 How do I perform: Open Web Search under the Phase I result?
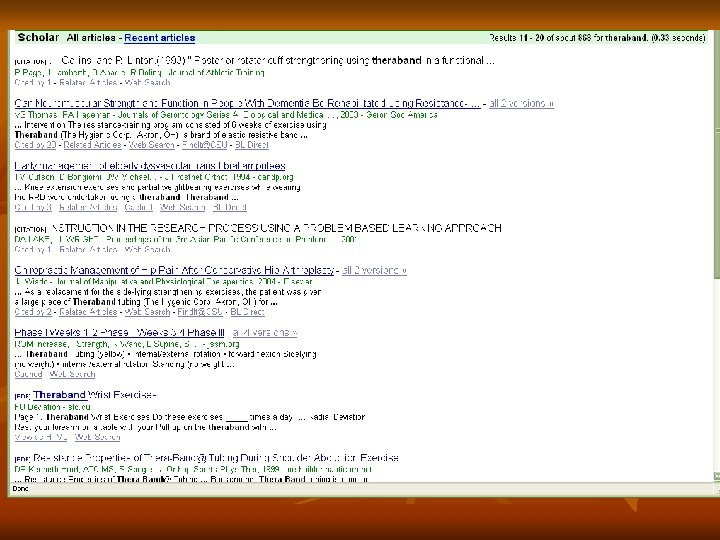[x=72, y=375]
